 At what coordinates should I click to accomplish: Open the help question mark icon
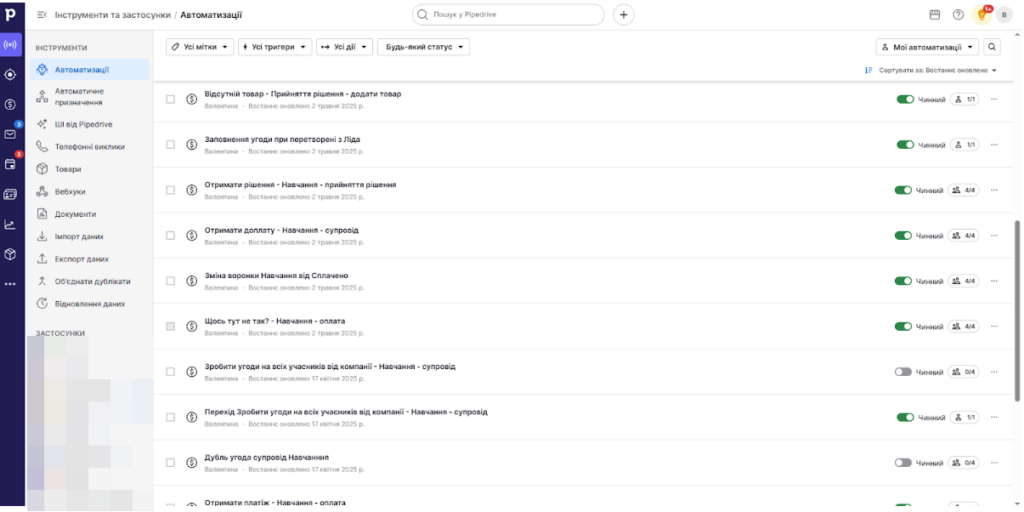point(958,15)
